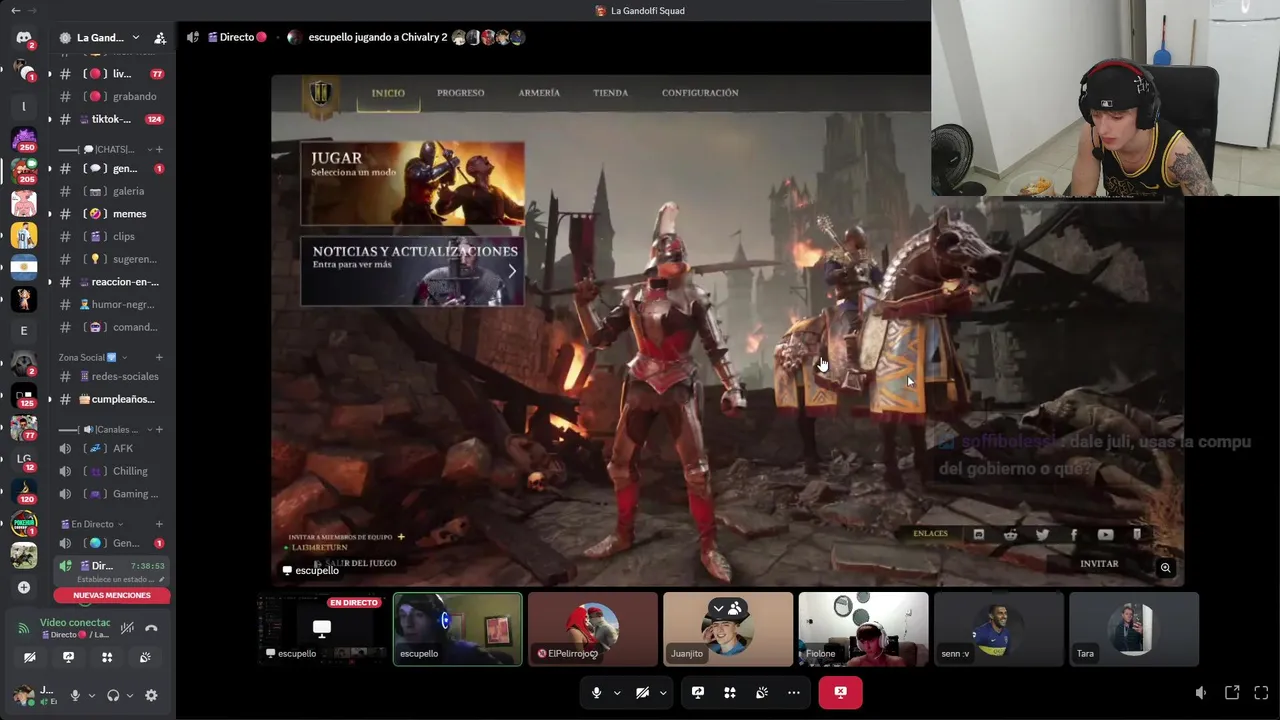Viewport: 1280px width, 720px height.
Task: Deafen using headphones icon in user panel
Action: coord(113,695)
